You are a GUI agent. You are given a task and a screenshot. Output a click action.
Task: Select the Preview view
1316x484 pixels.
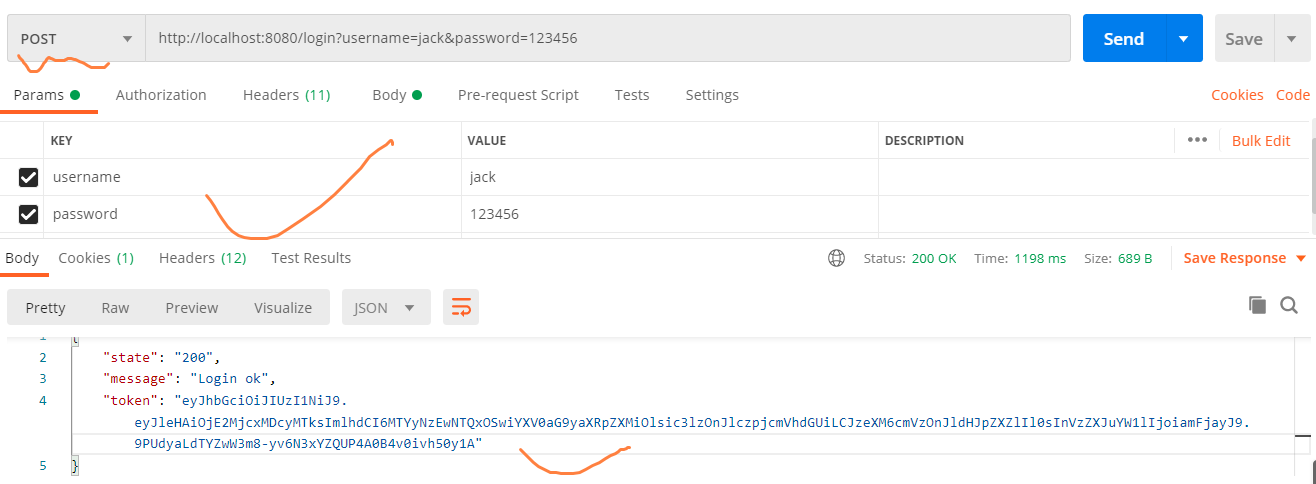pyautogui.click(x=191, y=308)
